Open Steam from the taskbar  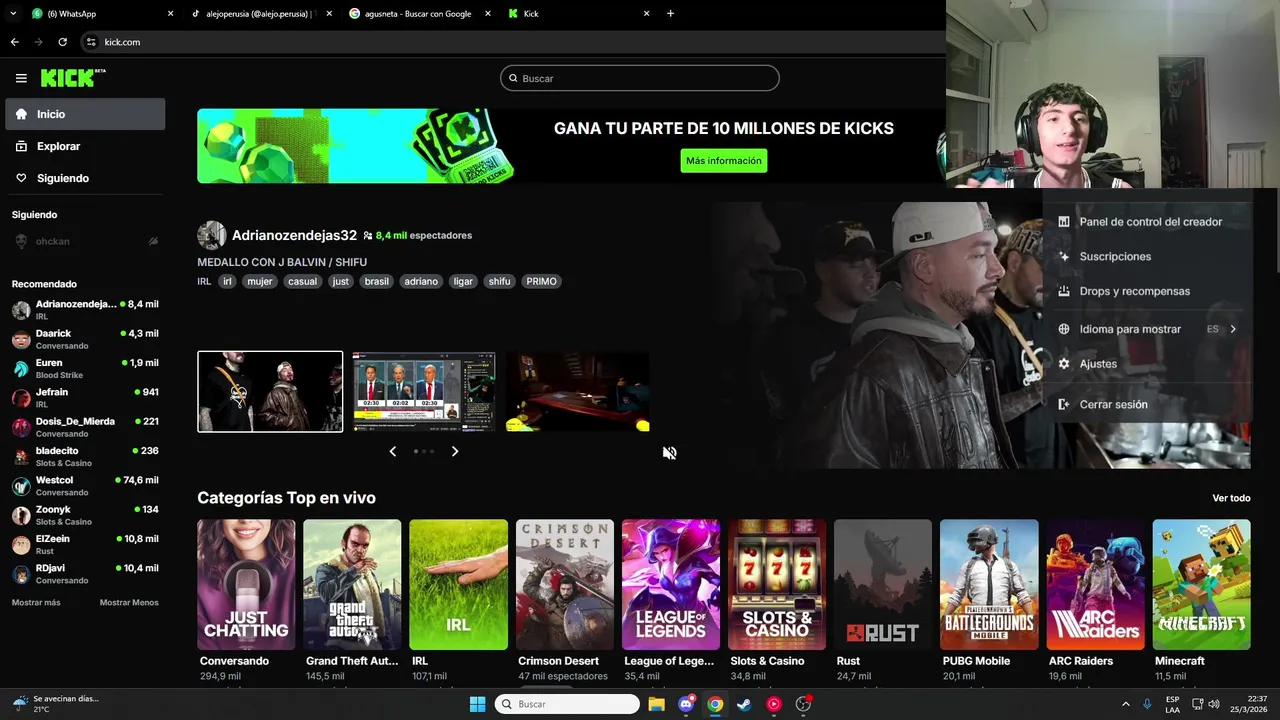(744, 704)
